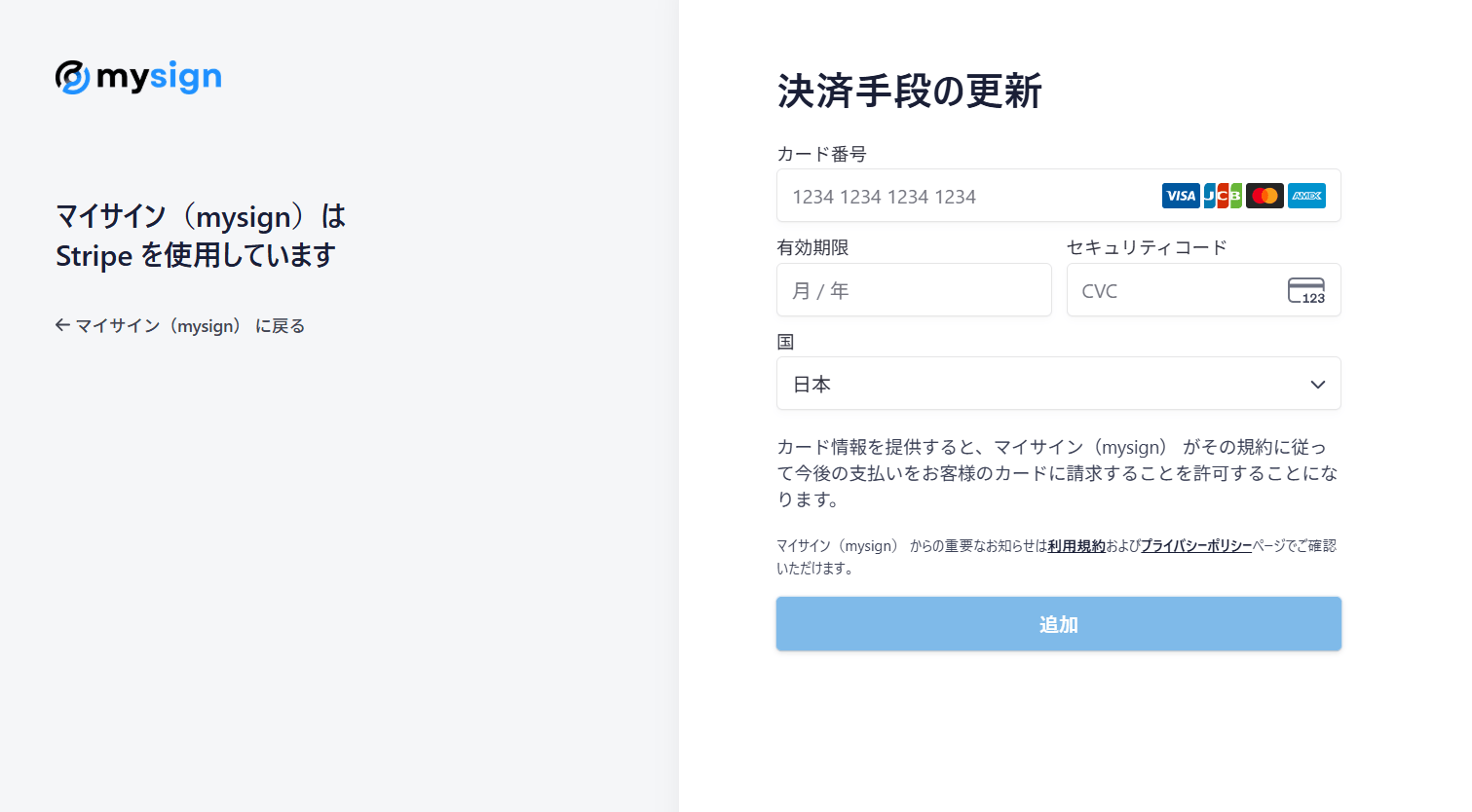Click the JCB card brand icon
Screen dimensions: 1472x812
click(1224, 196)
